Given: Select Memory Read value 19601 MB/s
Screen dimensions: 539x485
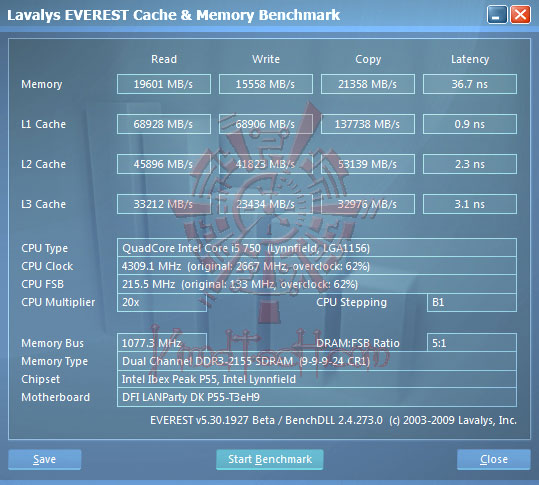Looking at the screenshot, I should 164,84.
